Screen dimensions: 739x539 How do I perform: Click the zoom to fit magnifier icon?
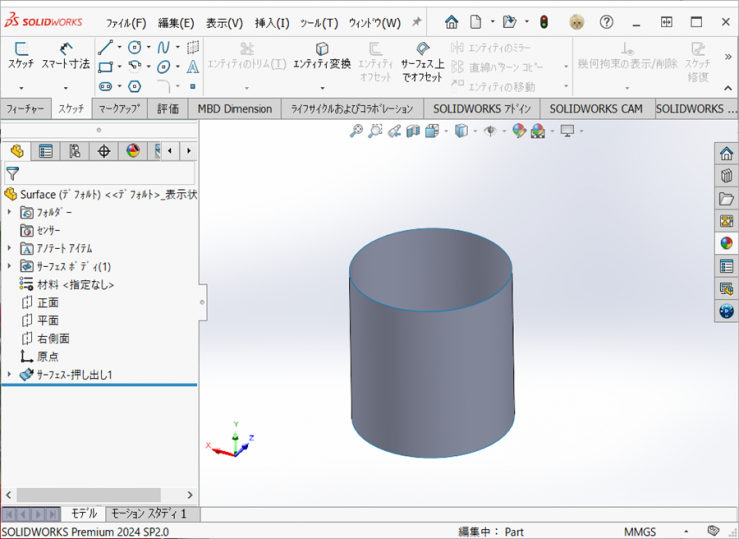356,131
